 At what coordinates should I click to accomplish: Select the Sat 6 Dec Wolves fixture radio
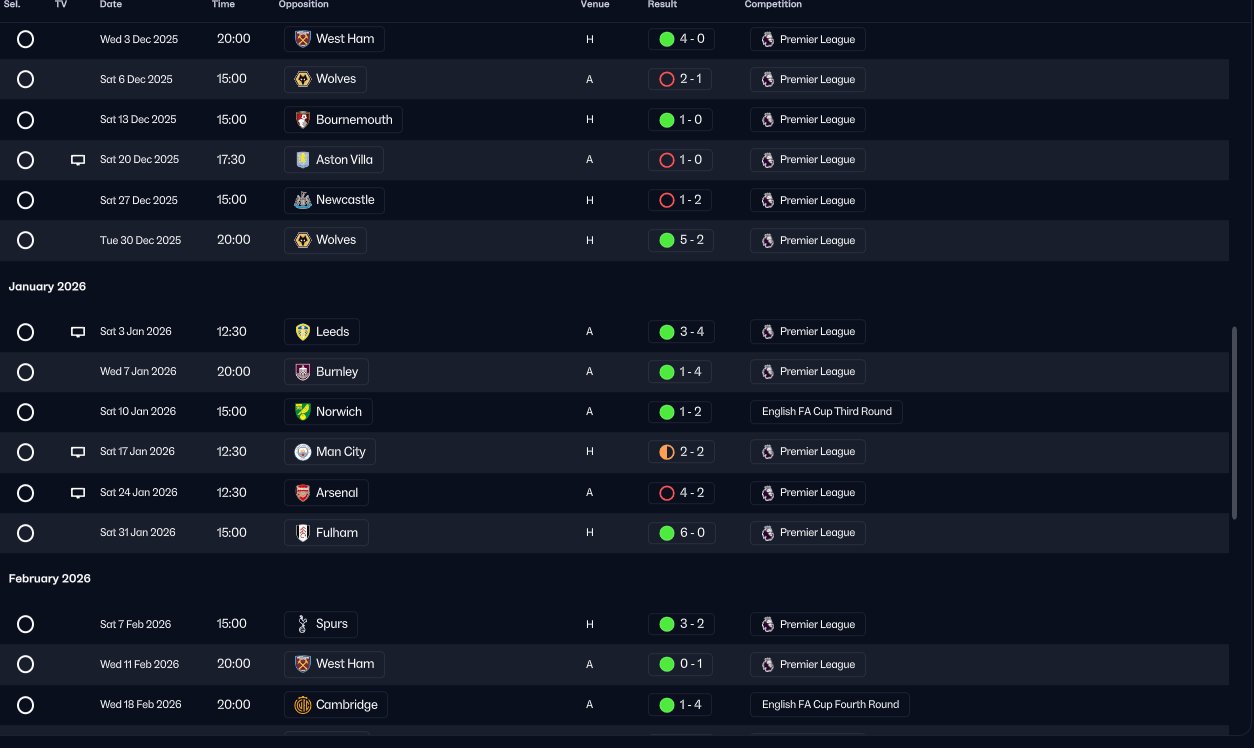(x=26, y=80)
